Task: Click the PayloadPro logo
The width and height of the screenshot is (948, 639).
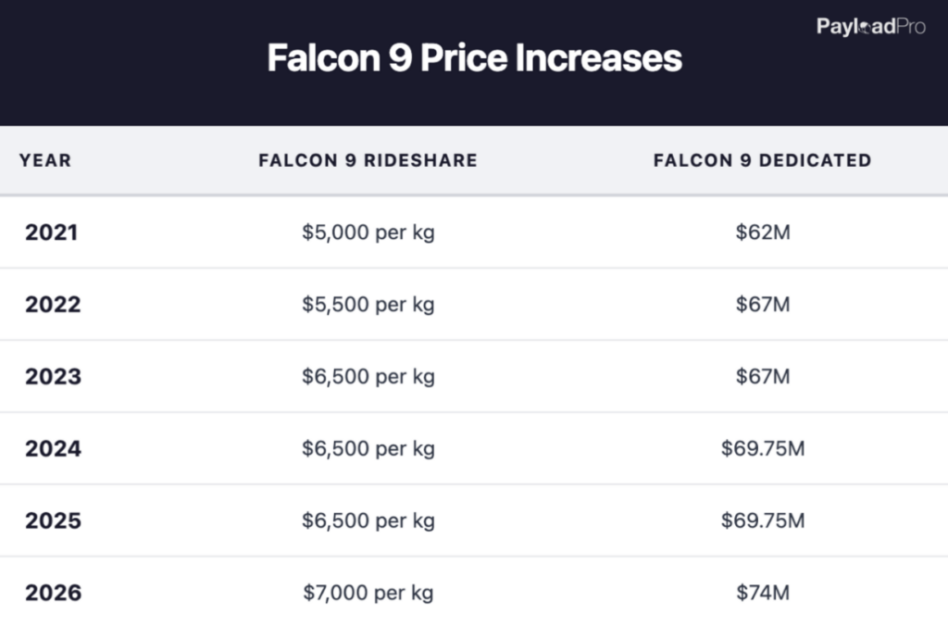Action: 870,27
